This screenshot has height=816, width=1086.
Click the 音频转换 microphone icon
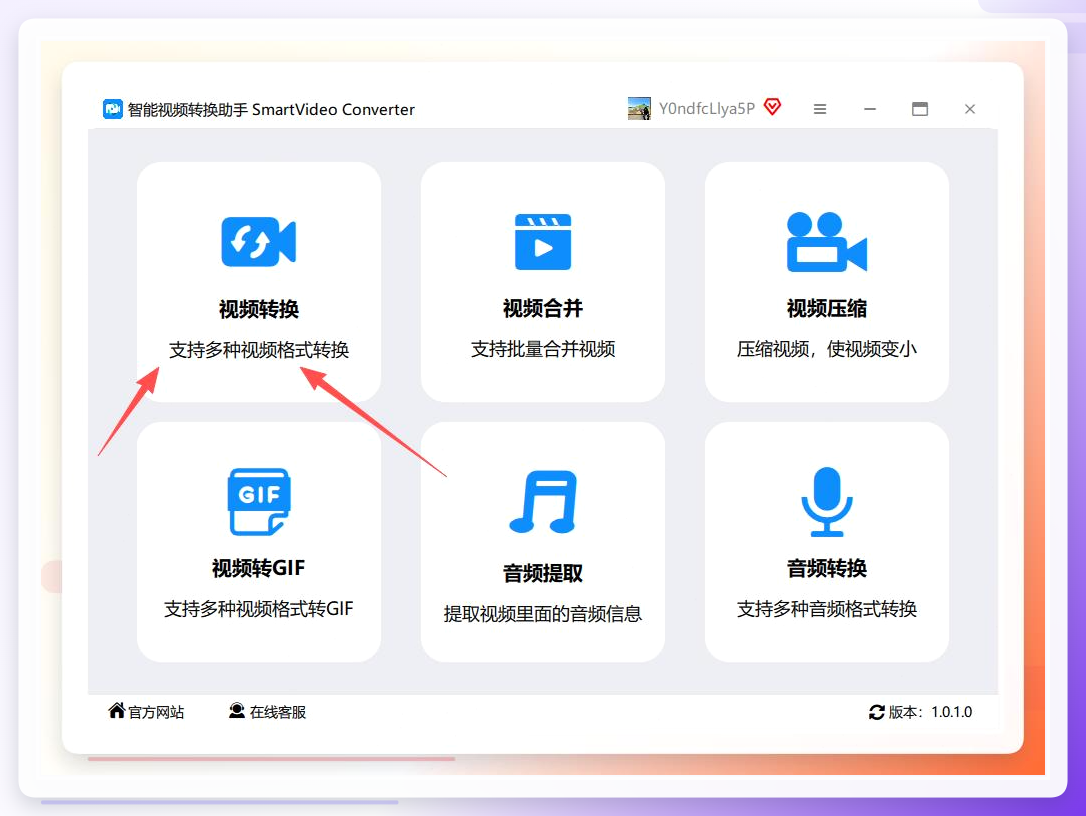click(x=827, y=502)
